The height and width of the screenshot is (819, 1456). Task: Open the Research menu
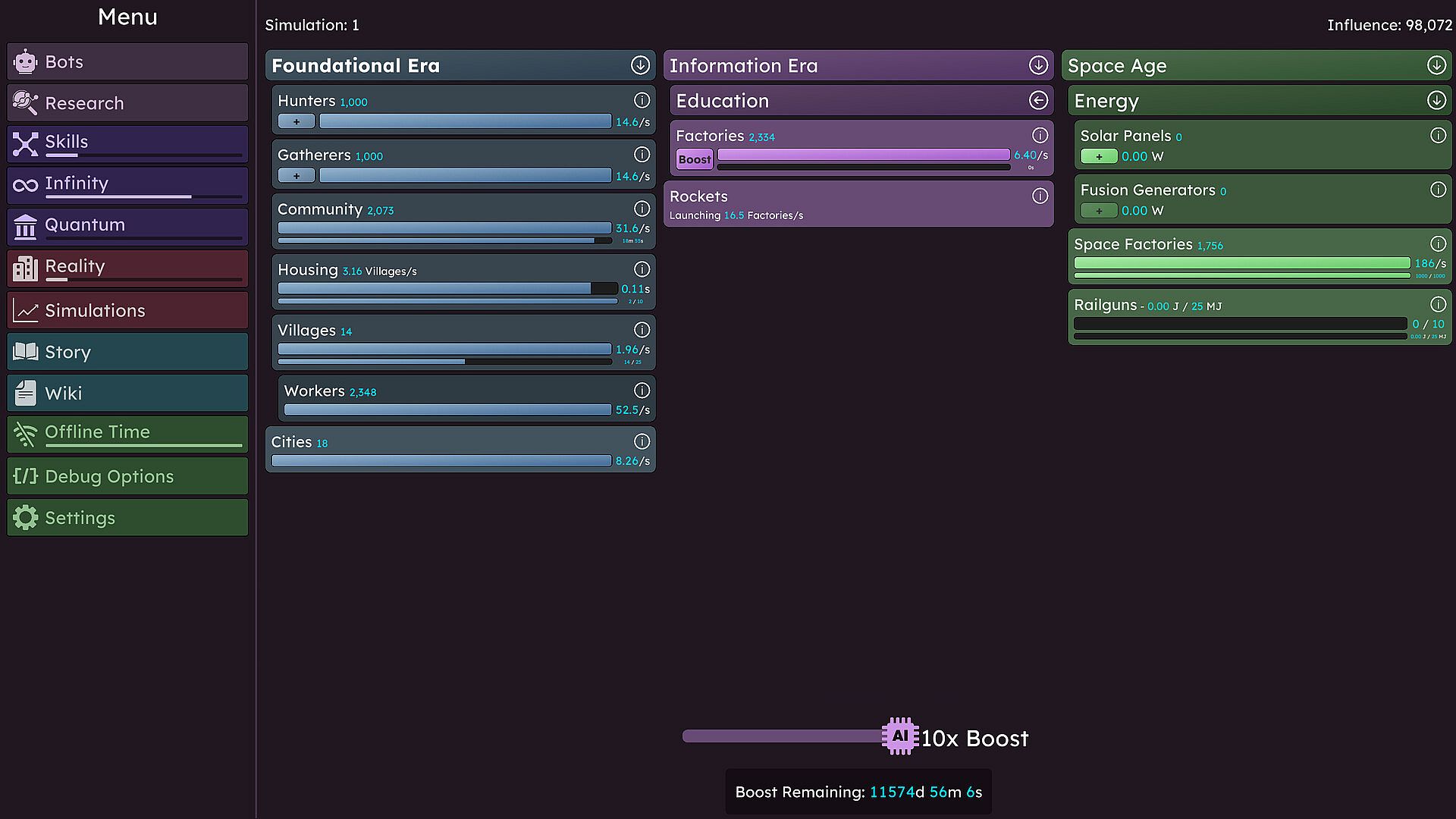(127, 103)
